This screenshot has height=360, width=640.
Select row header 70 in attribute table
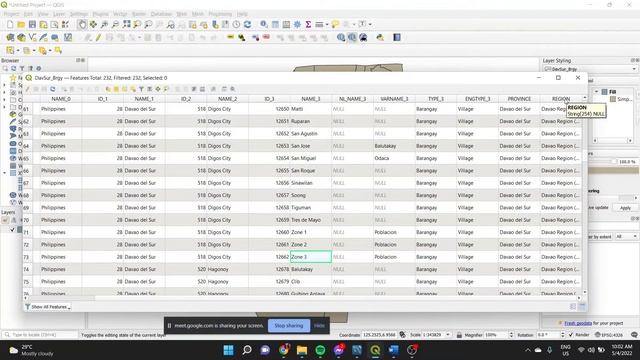click(27, 220)
